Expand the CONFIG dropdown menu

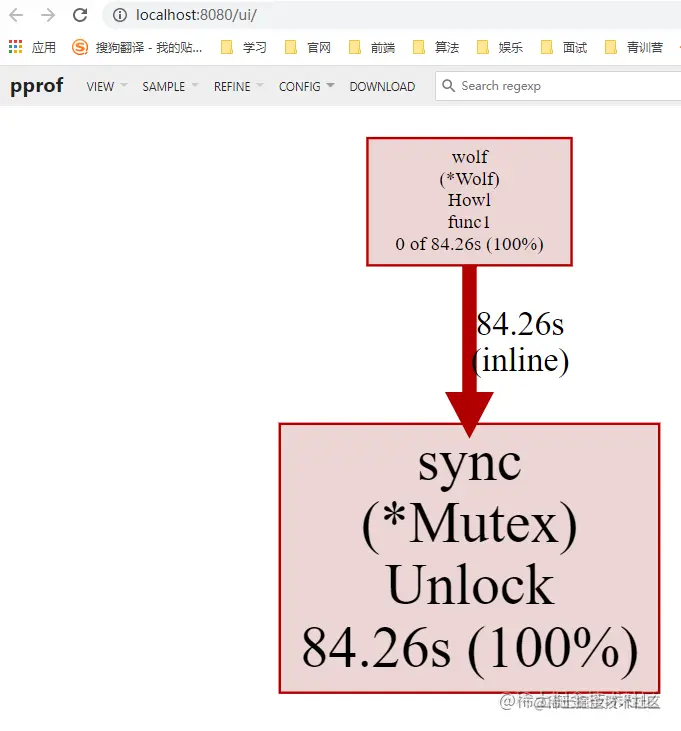[x=307, y=86]
